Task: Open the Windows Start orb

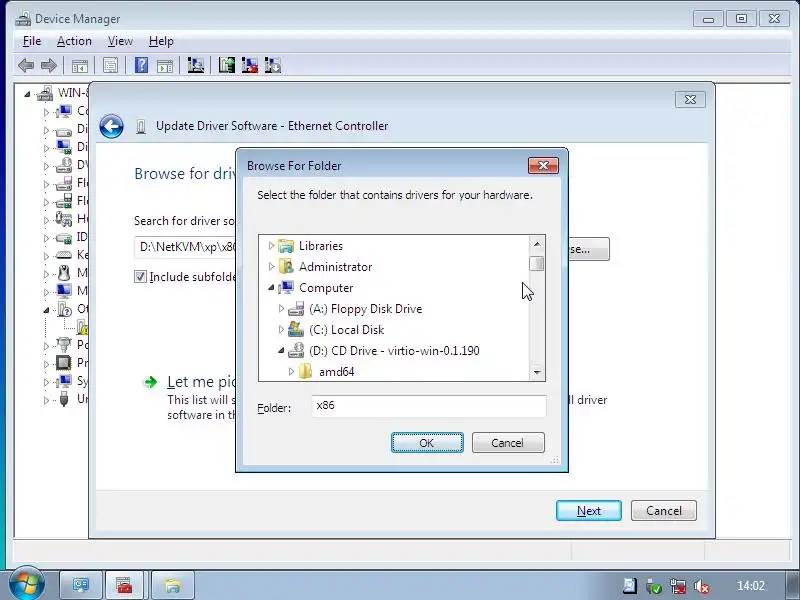Action: [x=27, y=584]
